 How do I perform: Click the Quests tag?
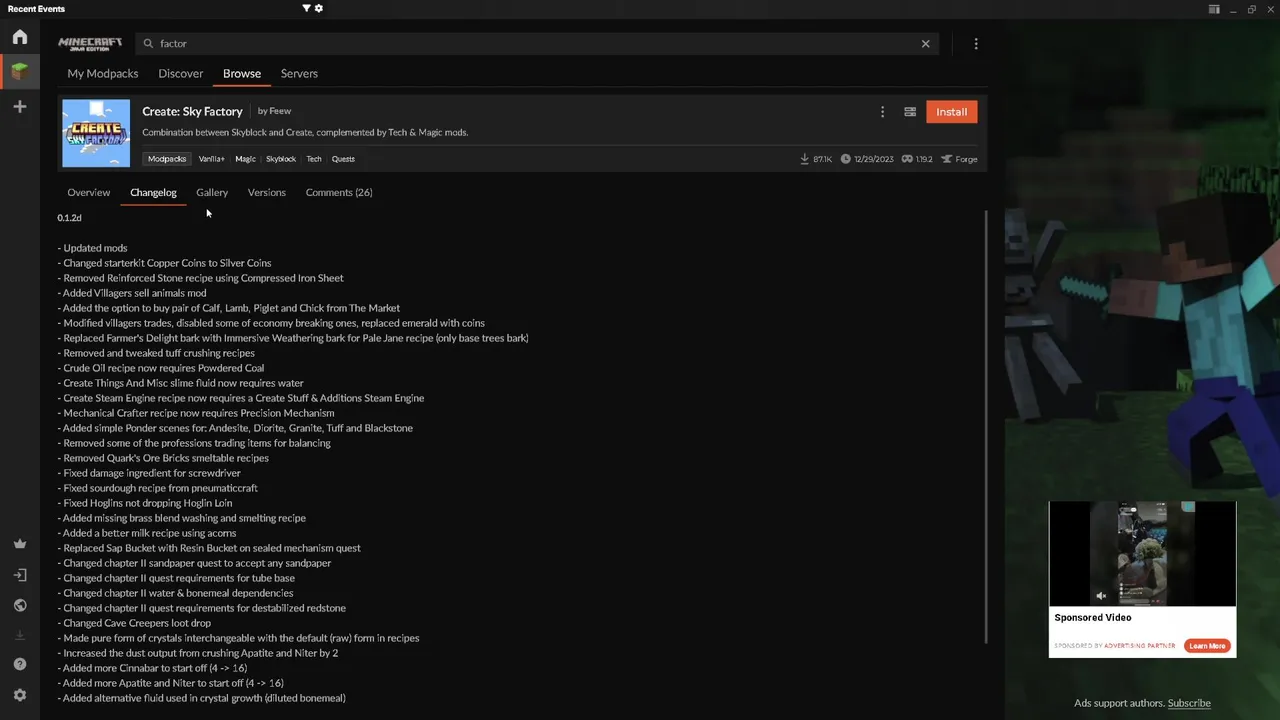tap(343, 159)
